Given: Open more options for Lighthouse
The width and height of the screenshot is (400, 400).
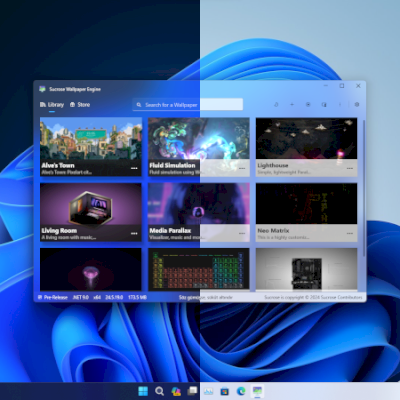Looking at the screenshot, I should tap(350, 168).
